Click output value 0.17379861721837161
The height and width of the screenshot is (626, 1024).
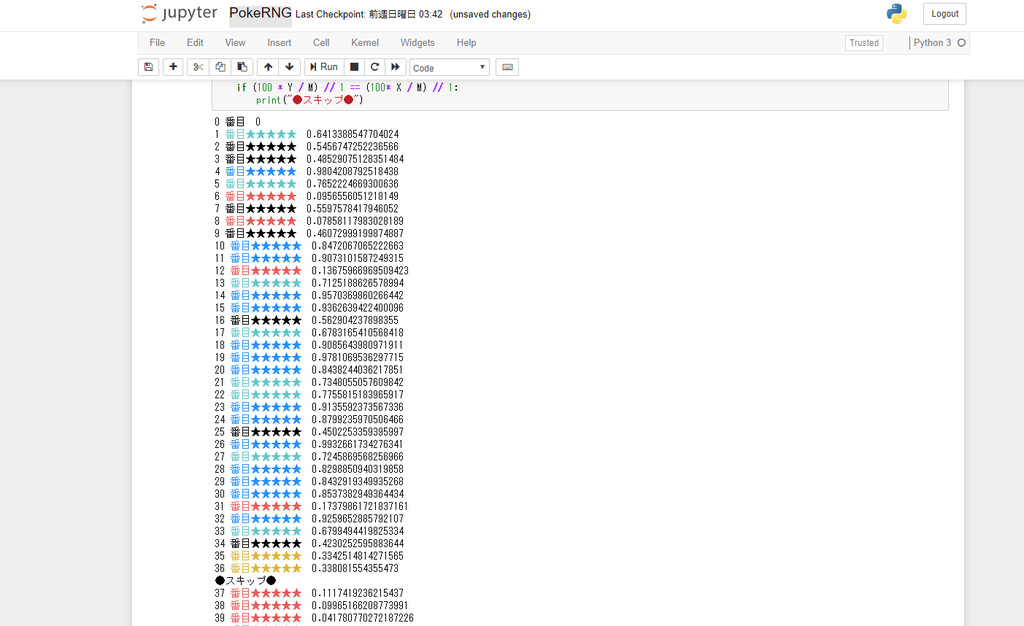click(360, 507)
